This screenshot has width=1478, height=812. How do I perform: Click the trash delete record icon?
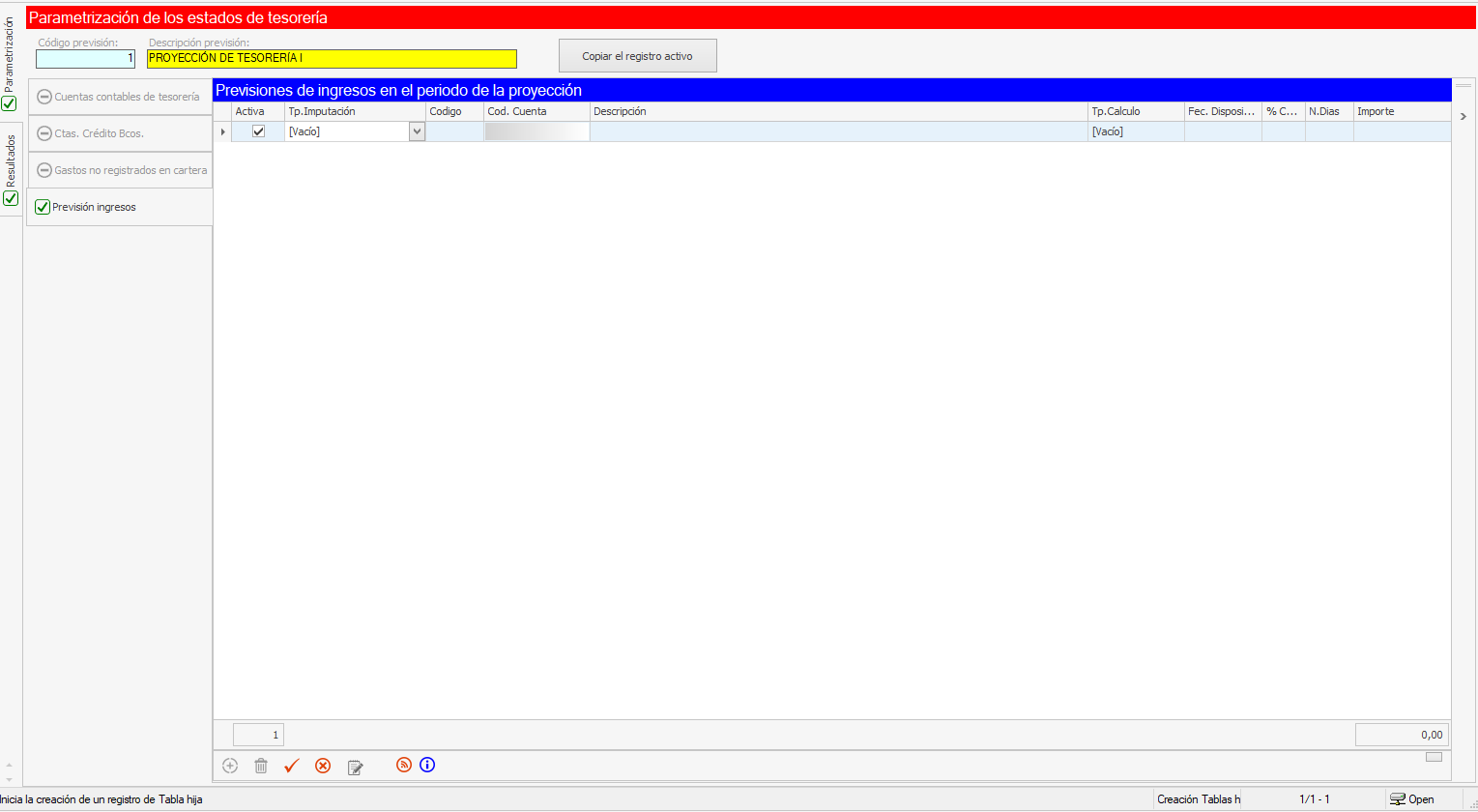click(x=261, y=766)
